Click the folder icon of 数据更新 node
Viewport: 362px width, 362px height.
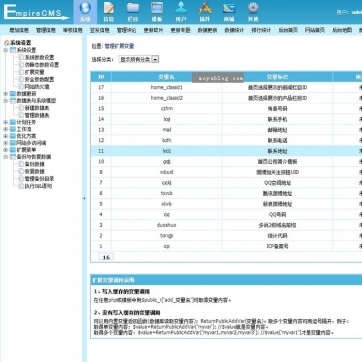coord(13,94)
